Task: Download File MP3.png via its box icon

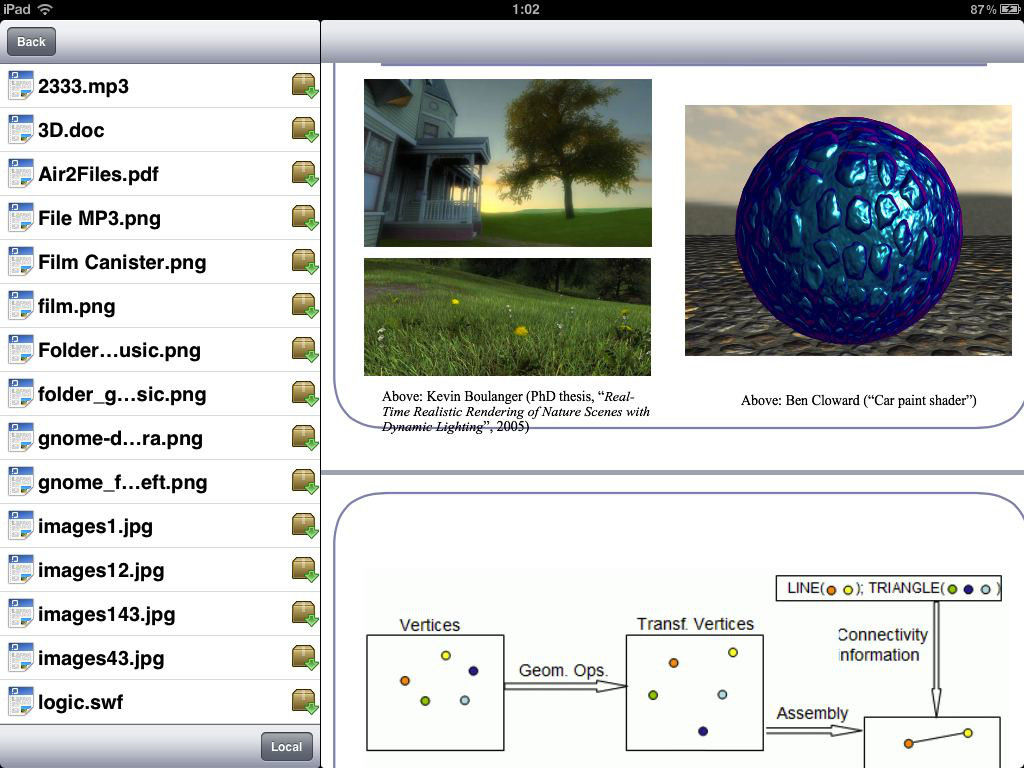Action: (304, 217)
